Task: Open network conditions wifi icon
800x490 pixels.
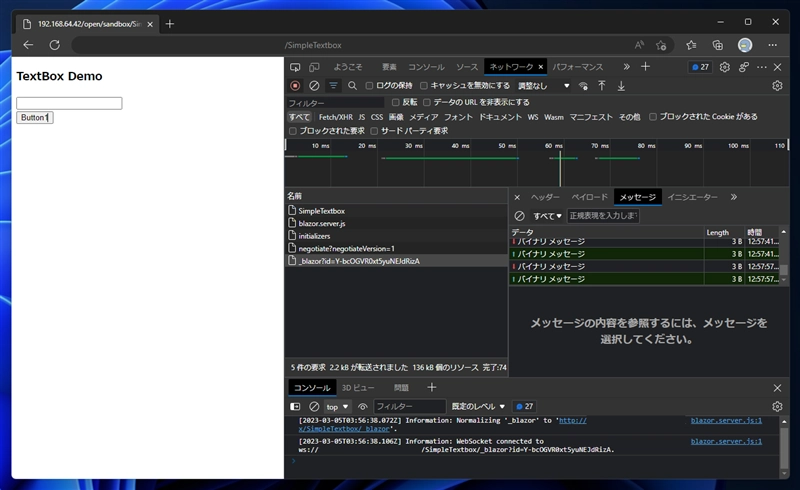Action: point(583,86)
